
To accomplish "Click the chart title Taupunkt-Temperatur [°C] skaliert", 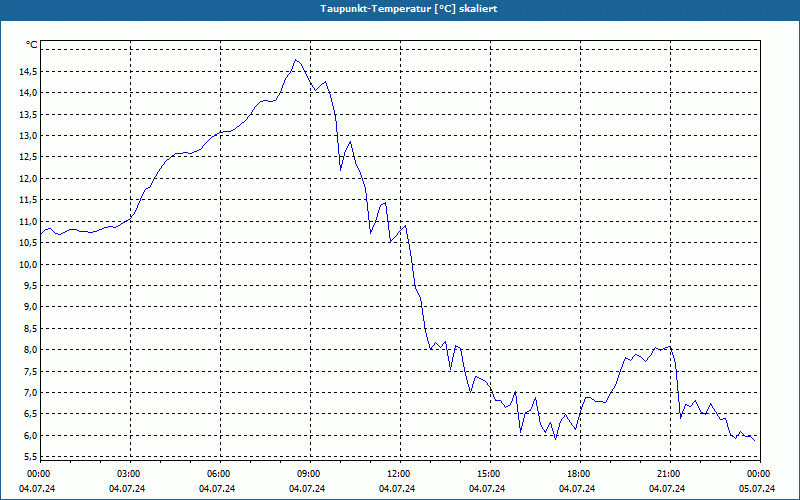I will point(409,9).
